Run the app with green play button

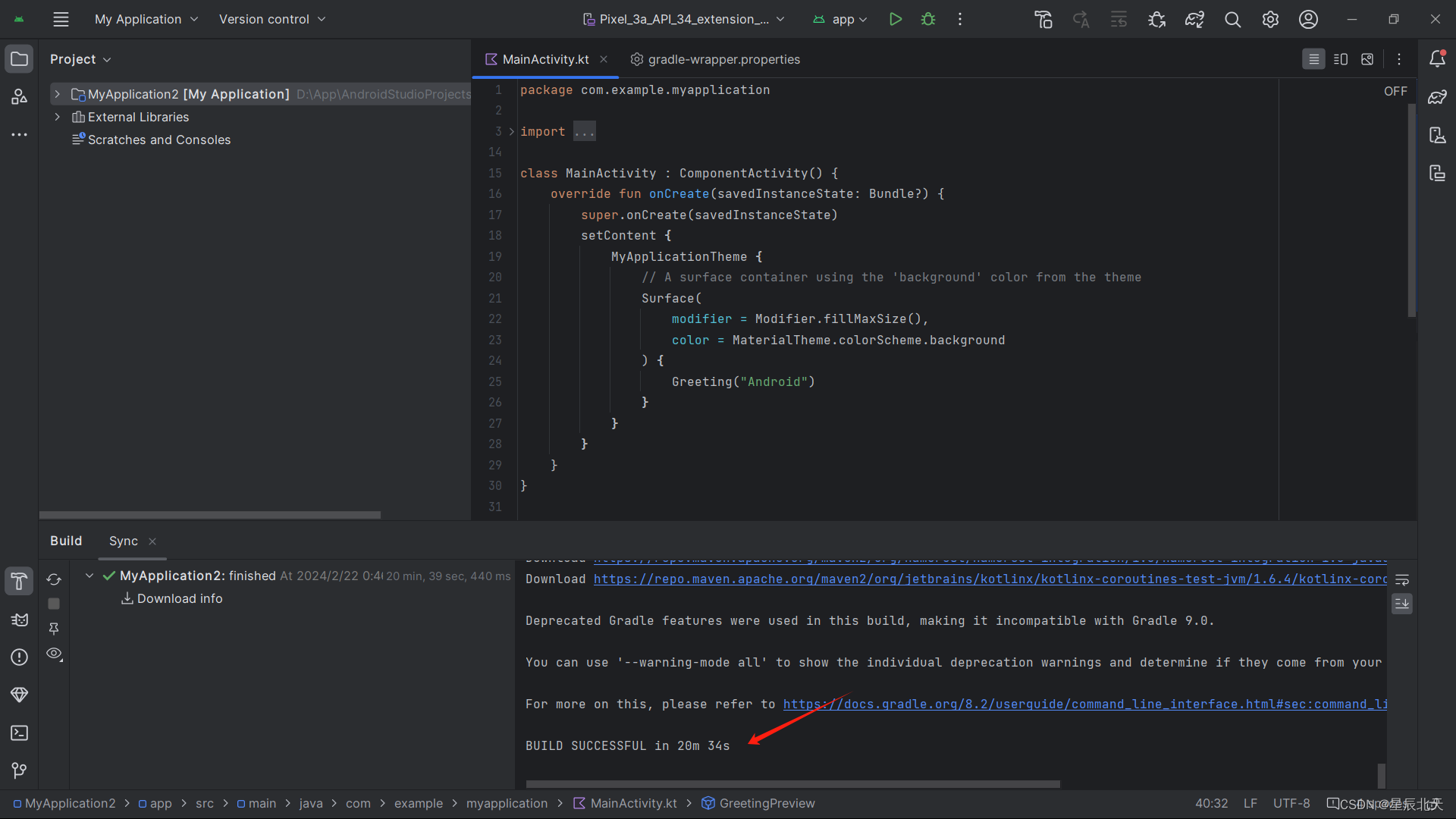pos(895,19)
